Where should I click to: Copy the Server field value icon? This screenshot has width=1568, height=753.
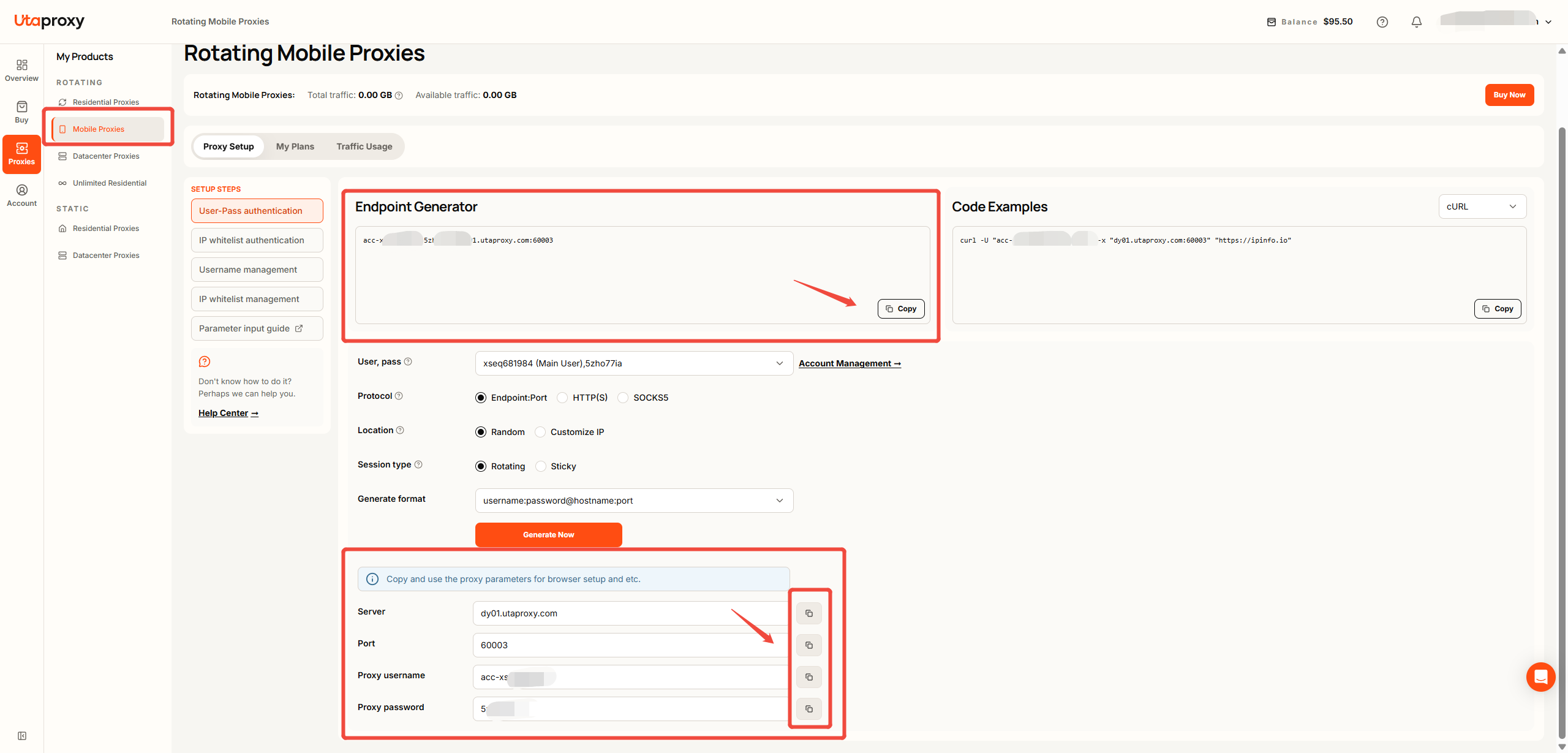(x=809, y=613)
